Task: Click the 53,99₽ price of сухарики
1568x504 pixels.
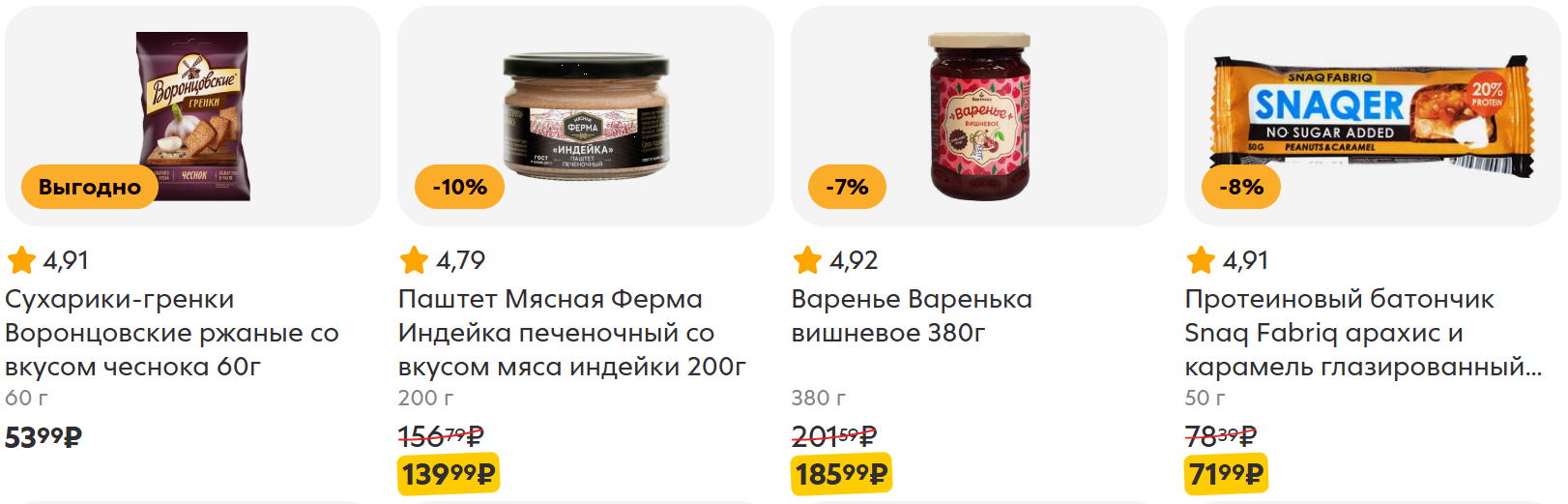Action: tap(44, 437)
